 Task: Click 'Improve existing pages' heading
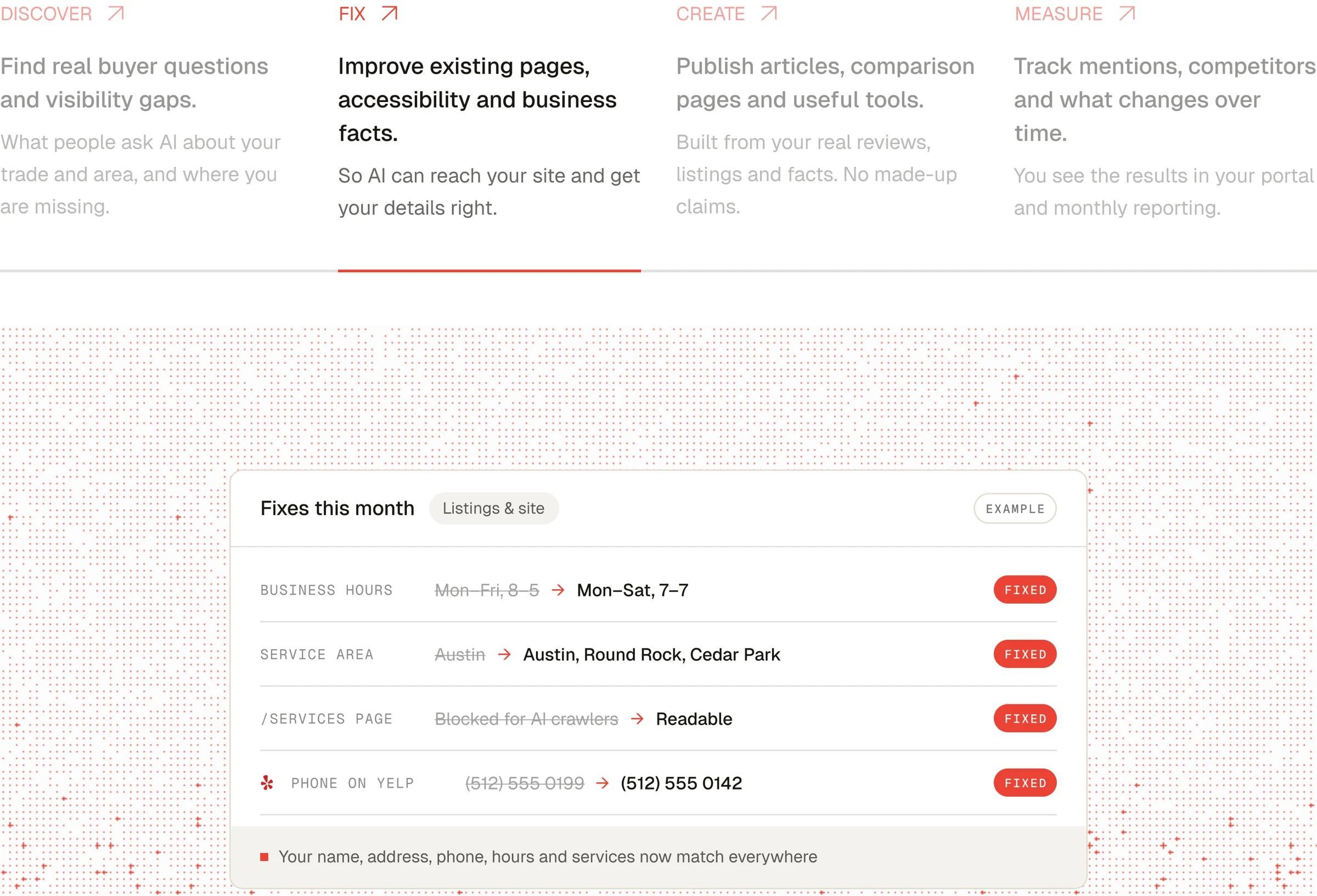tap(477, 100)
